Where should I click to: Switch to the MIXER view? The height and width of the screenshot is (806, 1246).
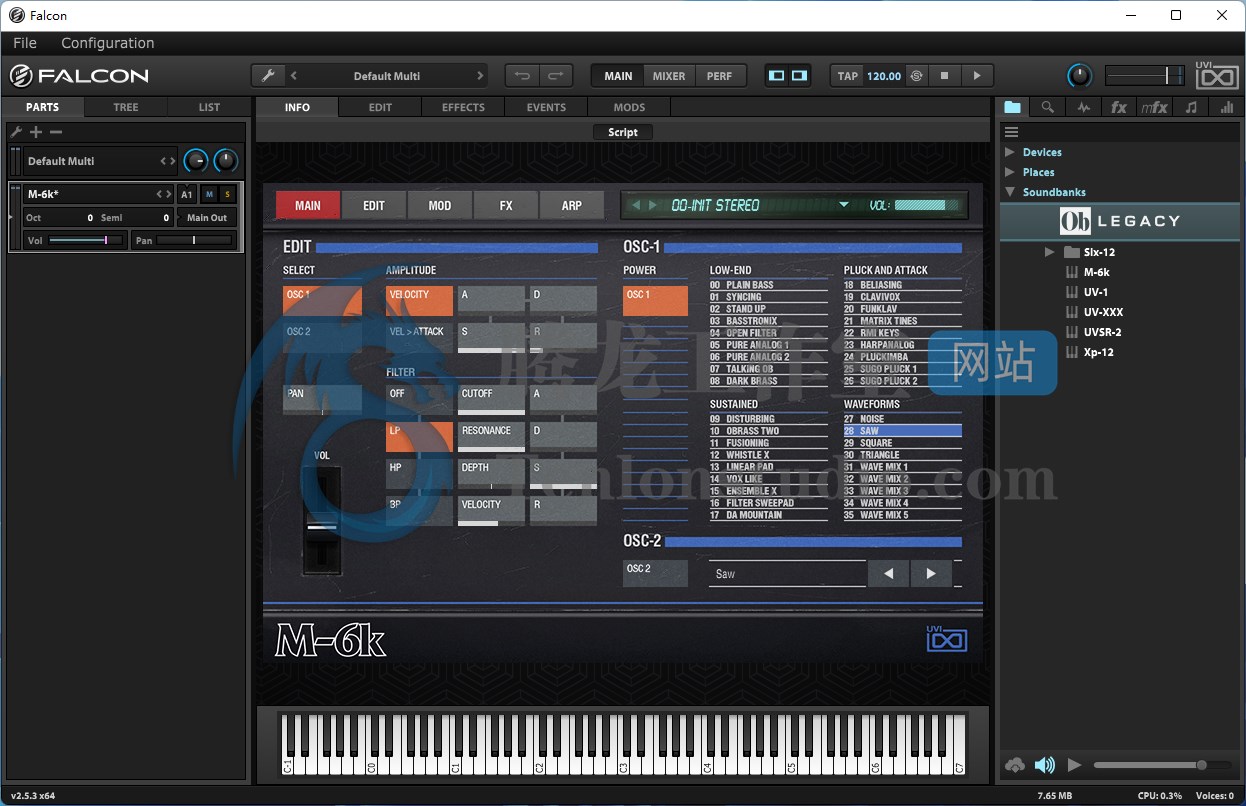[x=669, y=76]
